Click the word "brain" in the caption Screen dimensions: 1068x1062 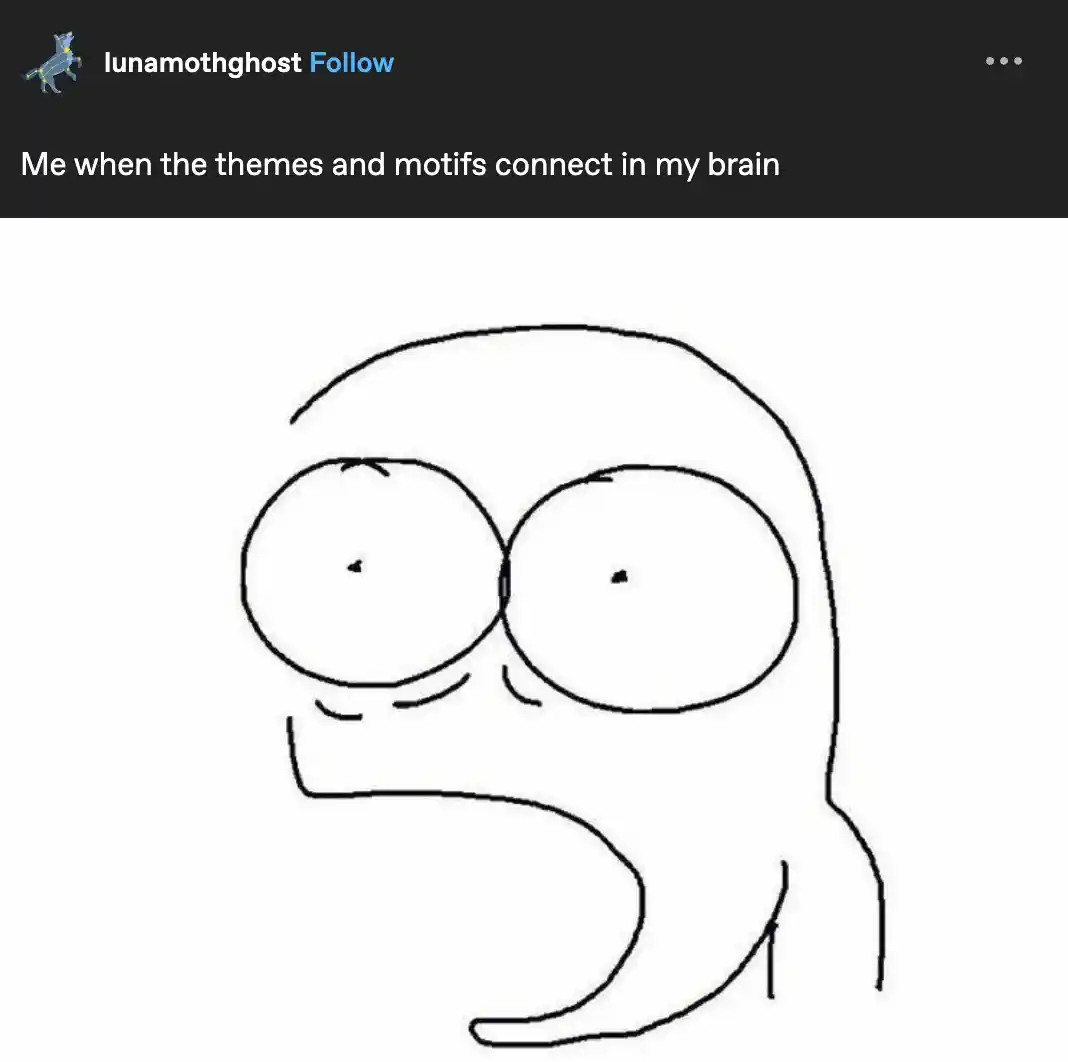743,164
